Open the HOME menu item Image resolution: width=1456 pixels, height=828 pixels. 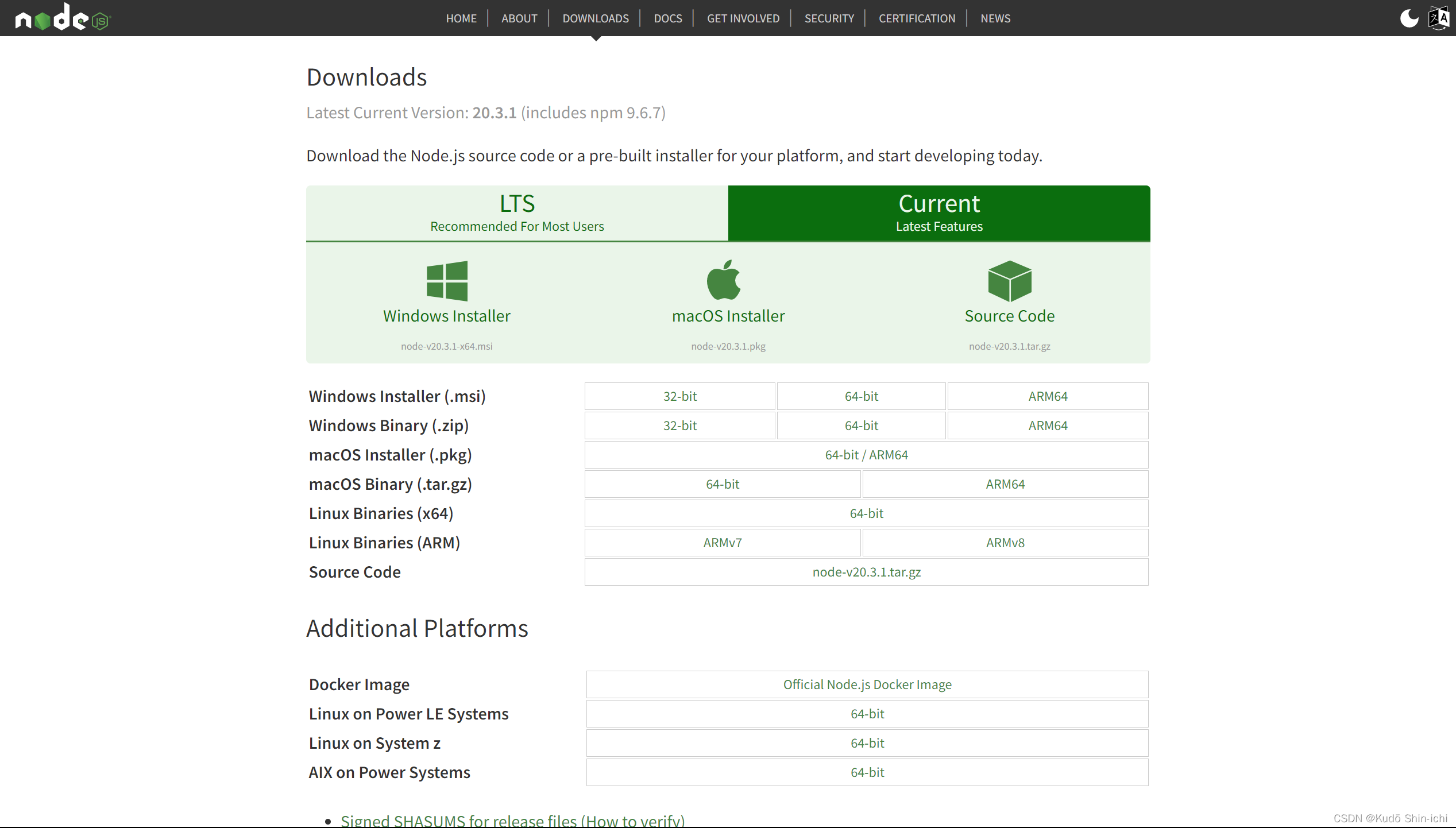pyautogui.click(x=461, y=18)
